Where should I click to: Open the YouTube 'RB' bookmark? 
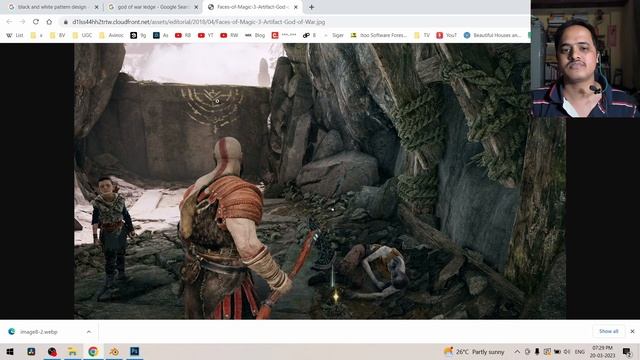[x=183, y=36]
